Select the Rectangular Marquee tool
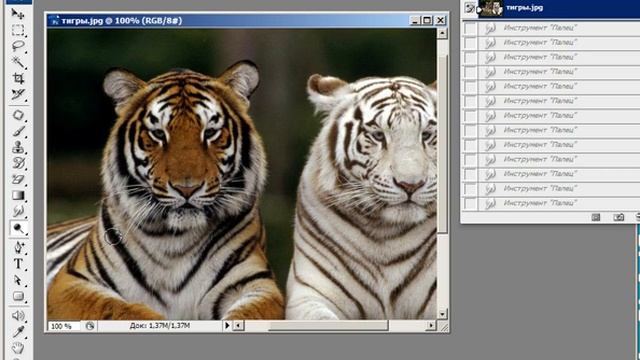 tap(18, 30)
